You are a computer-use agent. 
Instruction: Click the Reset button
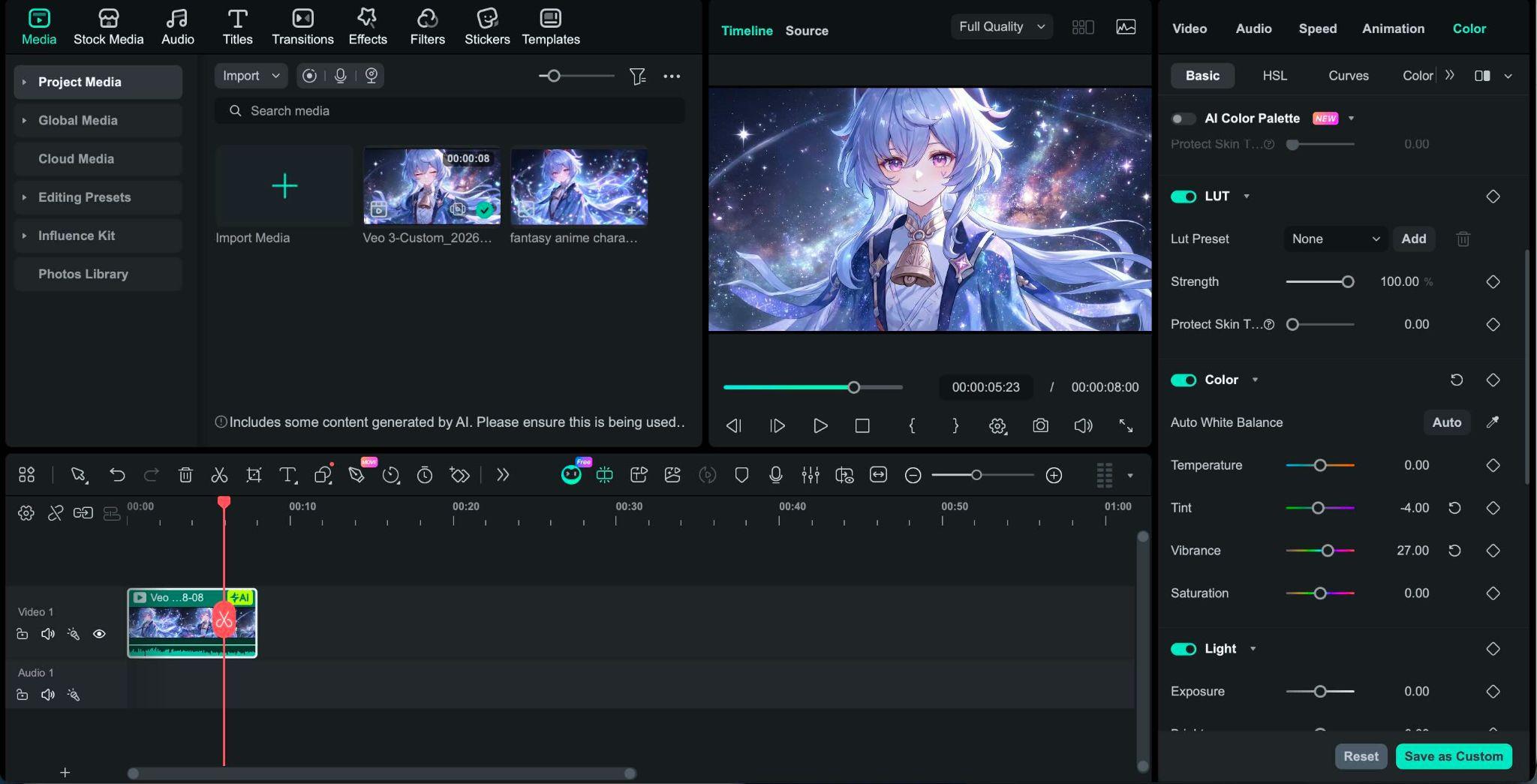1361,756
